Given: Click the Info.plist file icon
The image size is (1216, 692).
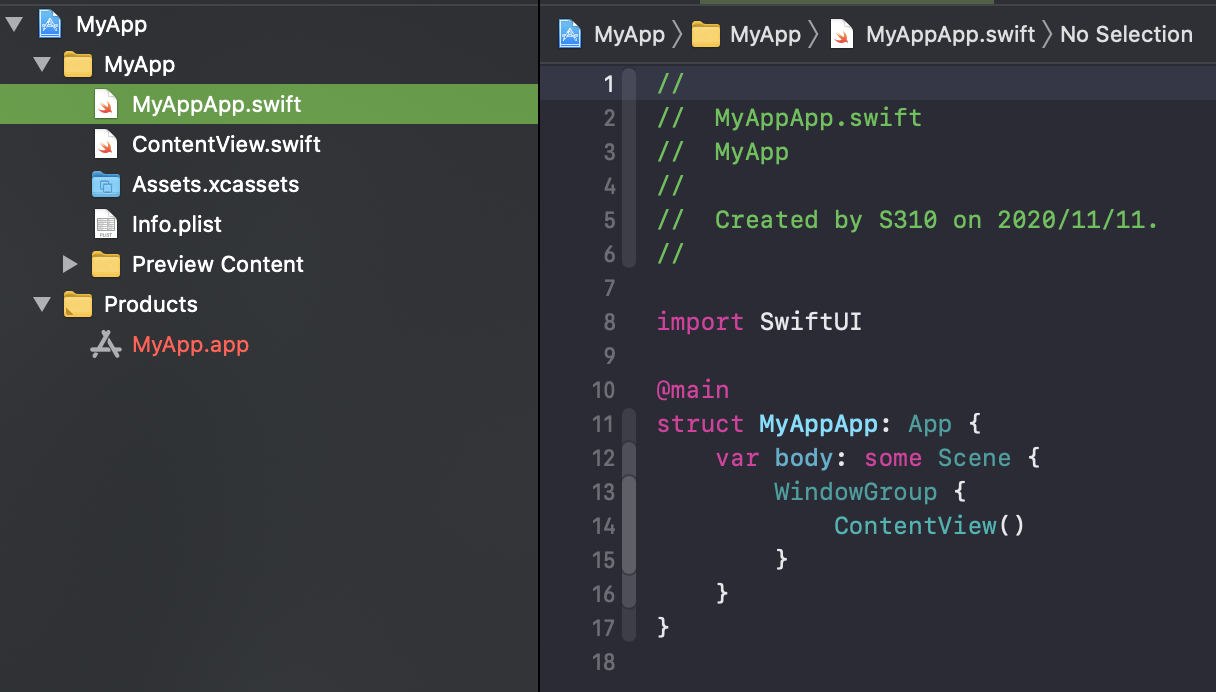Looking at the screenshot, I should coord(105,224).
